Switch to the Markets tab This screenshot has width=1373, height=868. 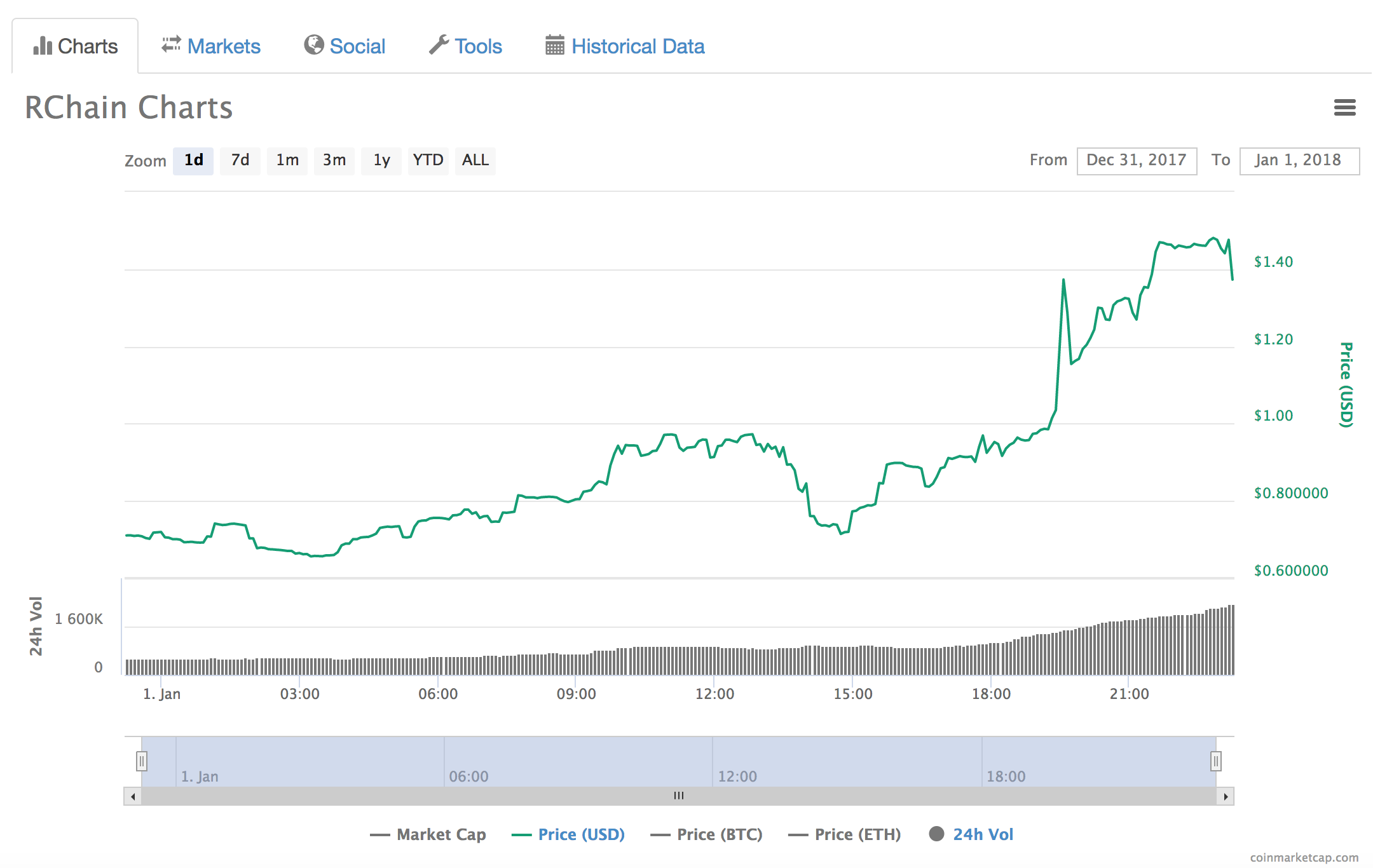tap(224, 44)
